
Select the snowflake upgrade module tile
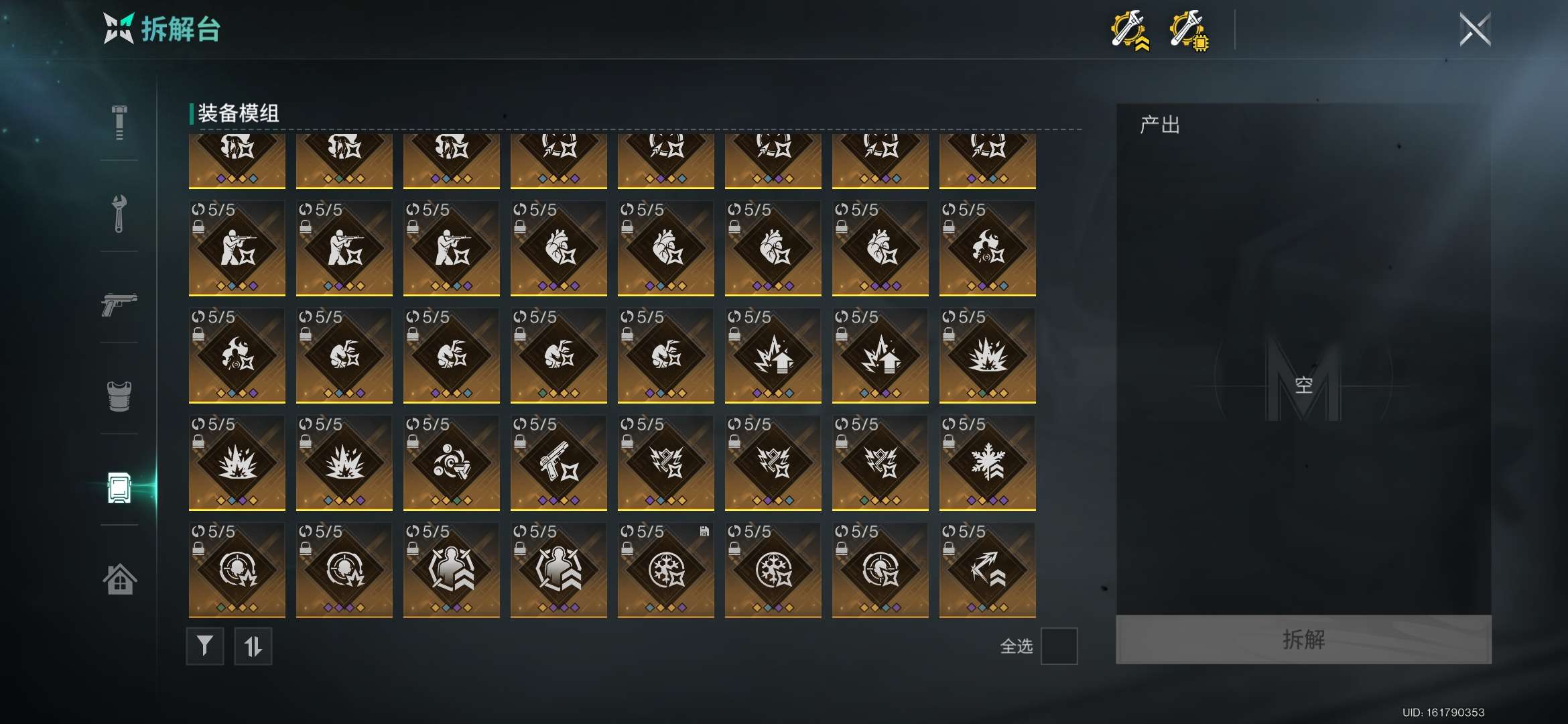click(x=988, y=463)
